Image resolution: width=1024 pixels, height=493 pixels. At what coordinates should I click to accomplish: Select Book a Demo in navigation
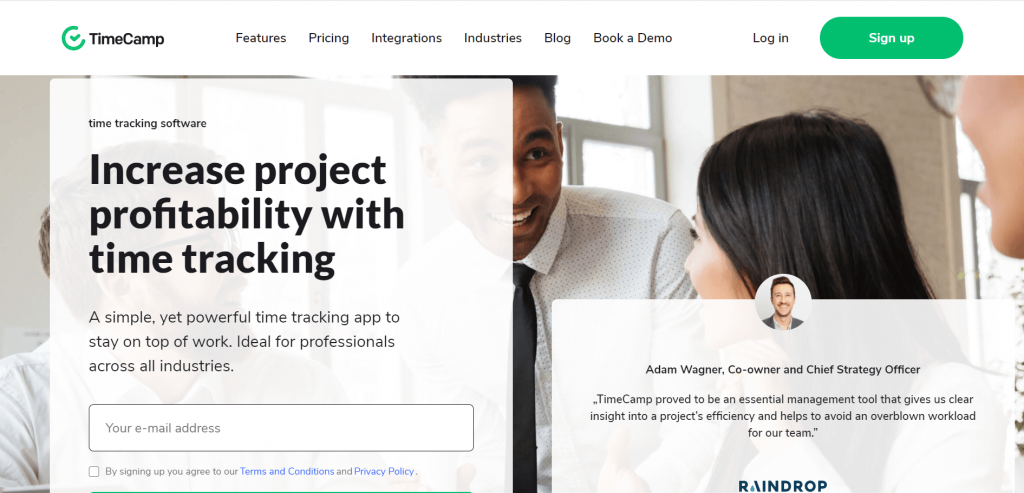coord(632,38)
